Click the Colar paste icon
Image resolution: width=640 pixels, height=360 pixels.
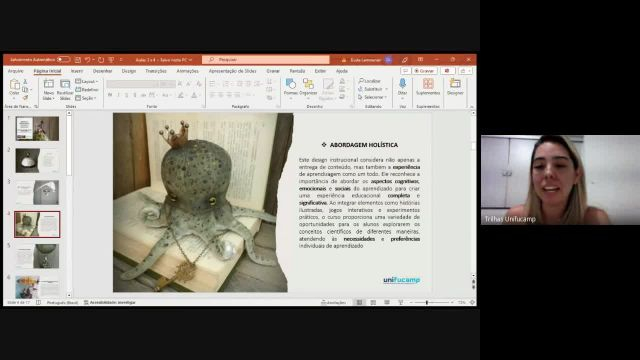click(14, 88)
